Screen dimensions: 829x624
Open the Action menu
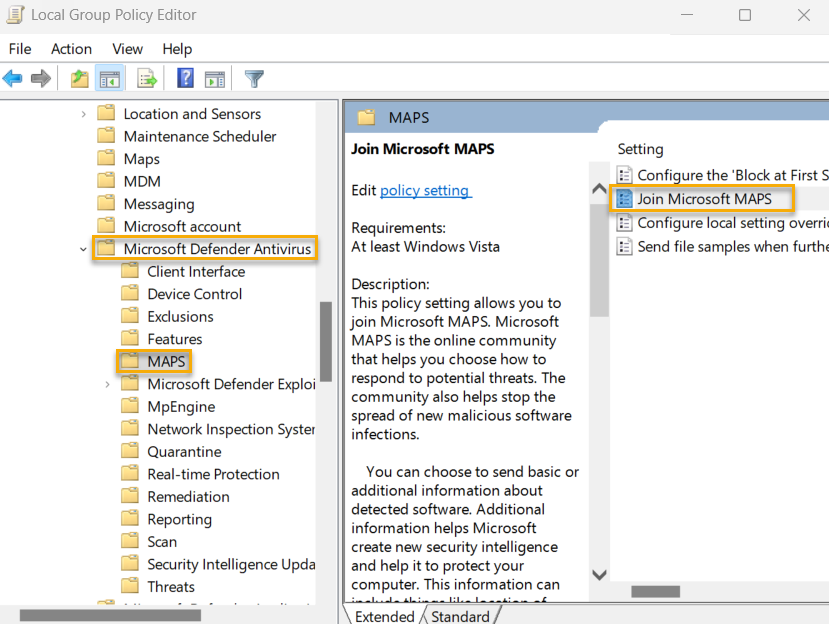(71, 48)
